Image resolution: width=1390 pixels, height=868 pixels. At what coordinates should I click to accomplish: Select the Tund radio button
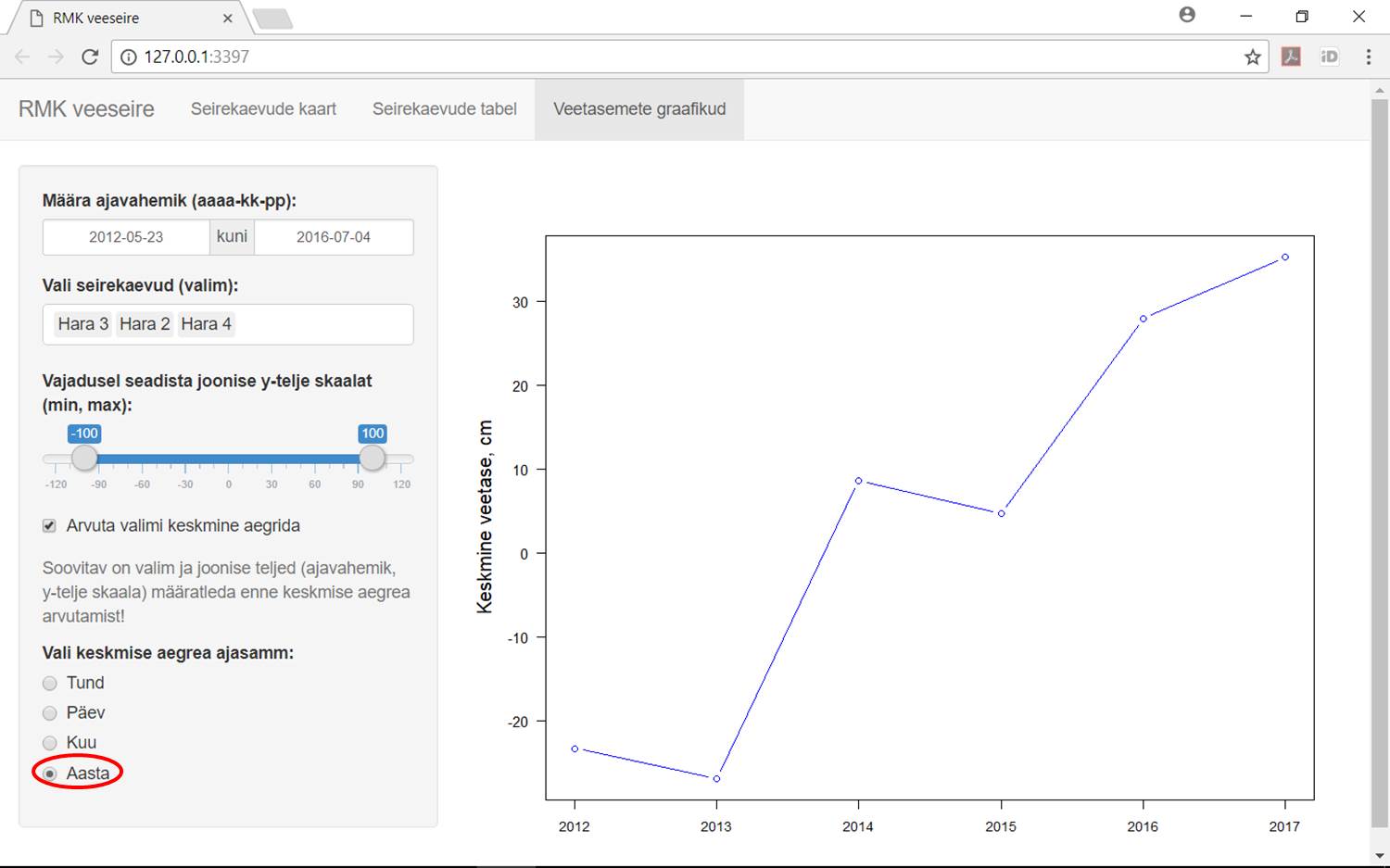click(x=50, y=684)
